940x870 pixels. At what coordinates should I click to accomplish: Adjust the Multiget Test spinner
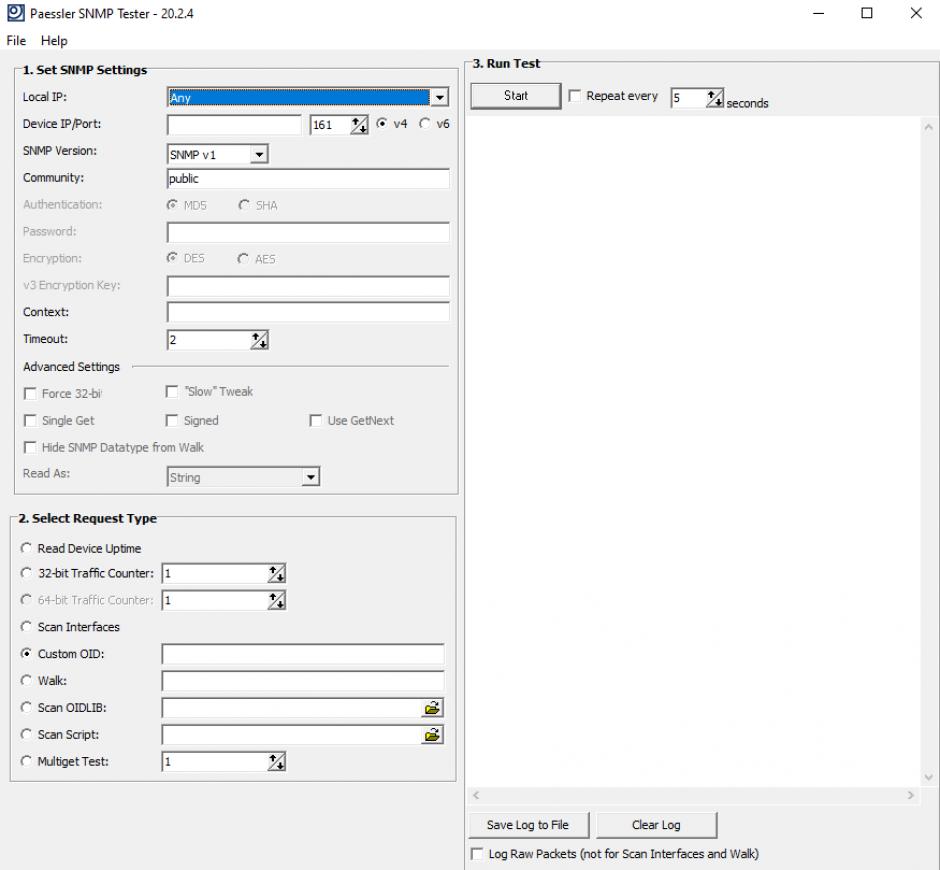coord(276,762)
